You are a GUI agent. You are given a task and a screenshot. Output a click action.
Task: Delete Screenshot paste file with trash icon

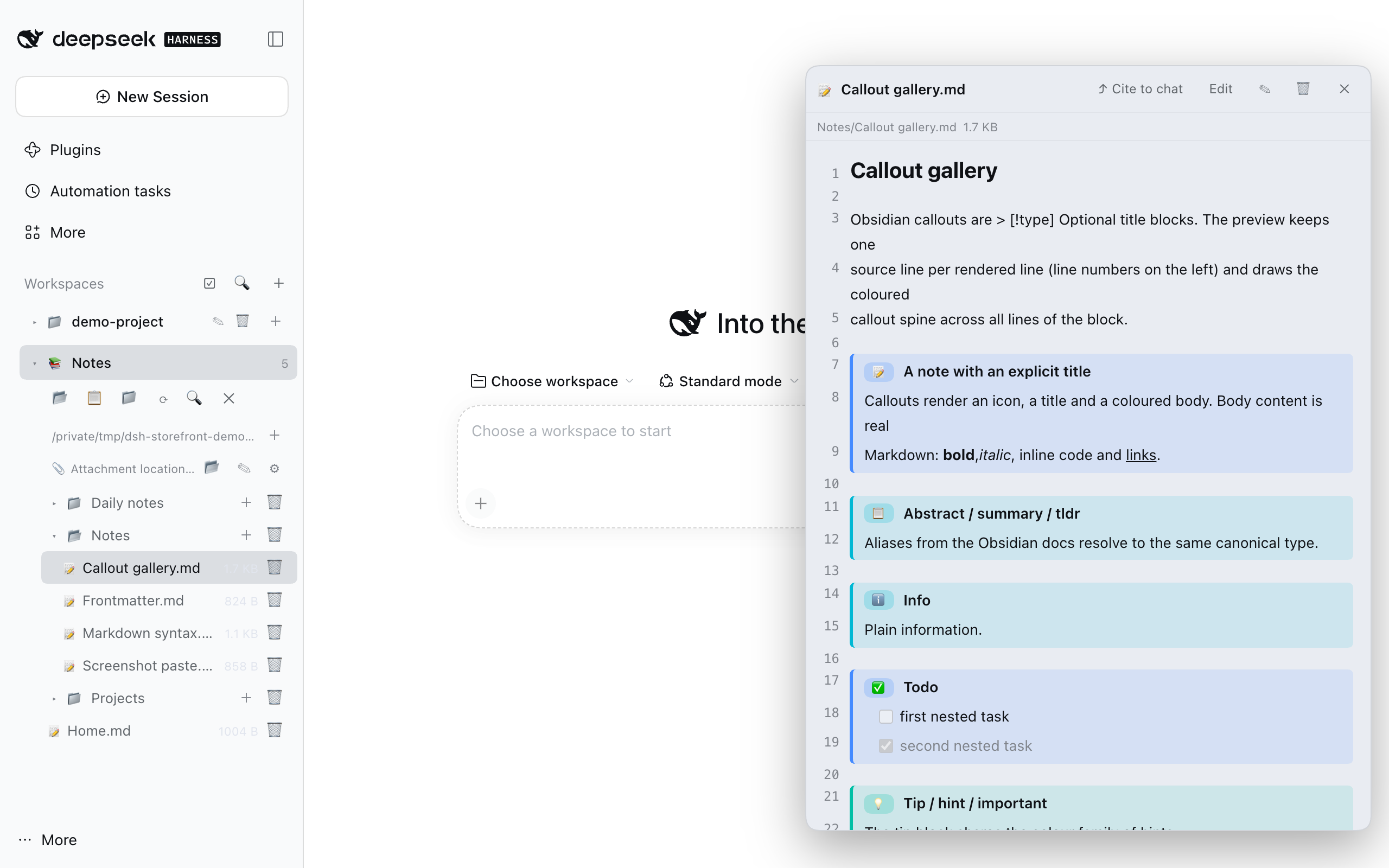(x=275, y=665)
